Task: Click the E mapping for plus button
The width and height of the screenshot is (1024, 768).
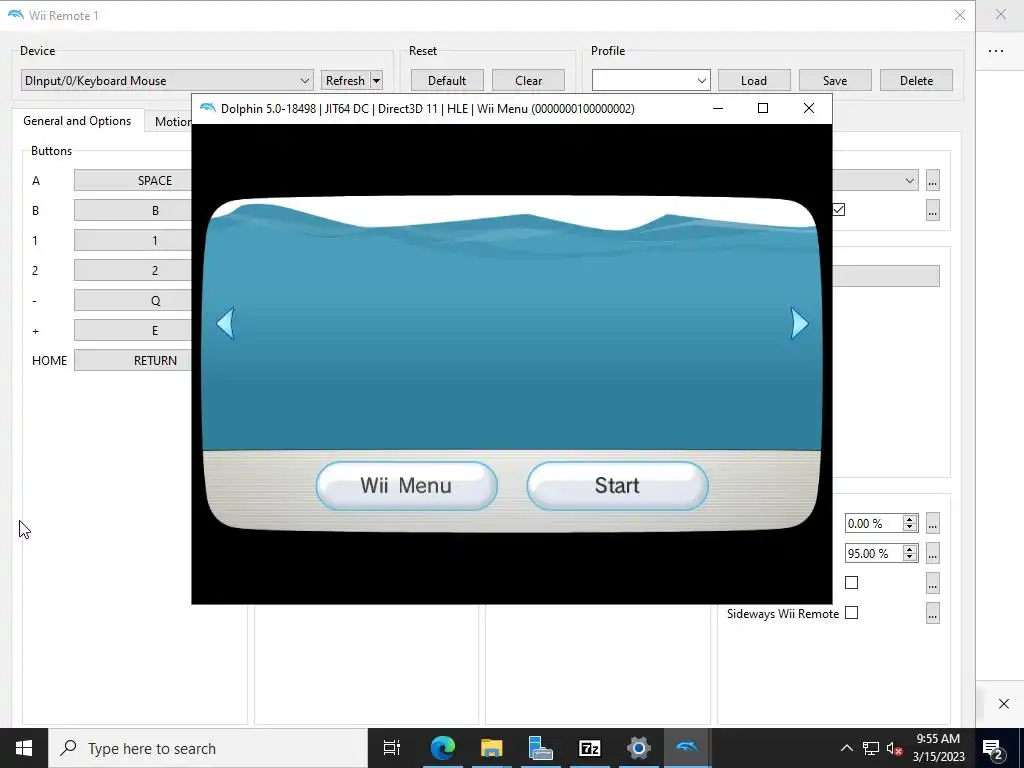Action: (x=133, y=330)
